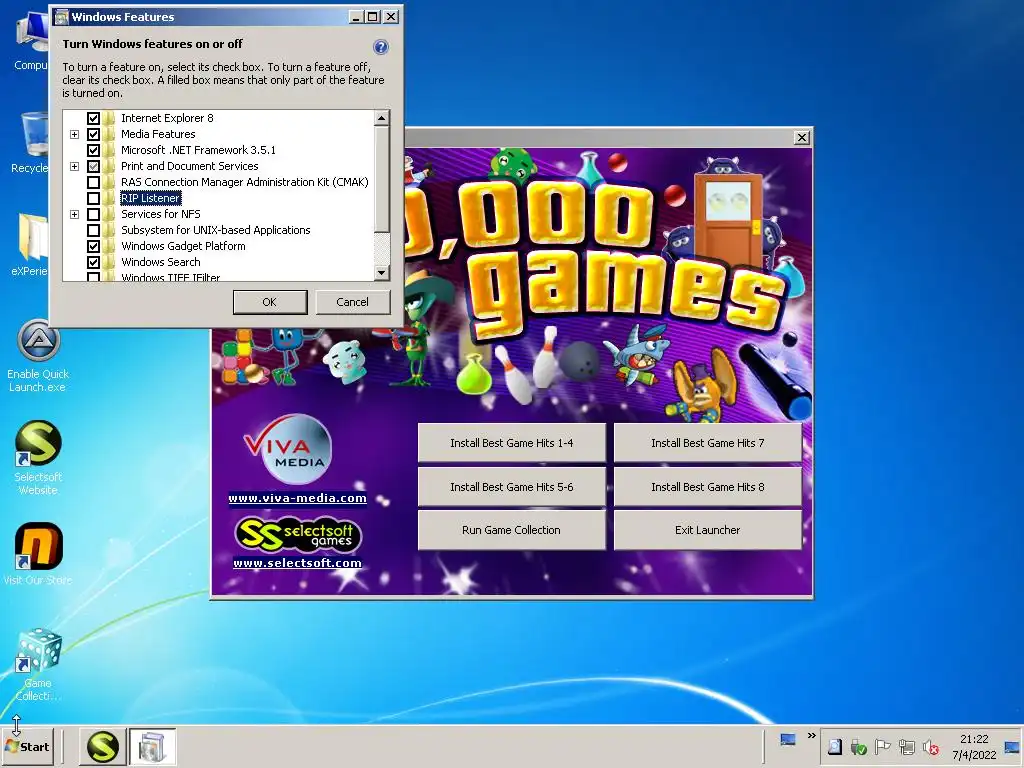Open the Selectsoft Website shortcut
Image resolution: width=1024 pixels, height=768 pixels.
pyautogui.click(x=38, y=457)
